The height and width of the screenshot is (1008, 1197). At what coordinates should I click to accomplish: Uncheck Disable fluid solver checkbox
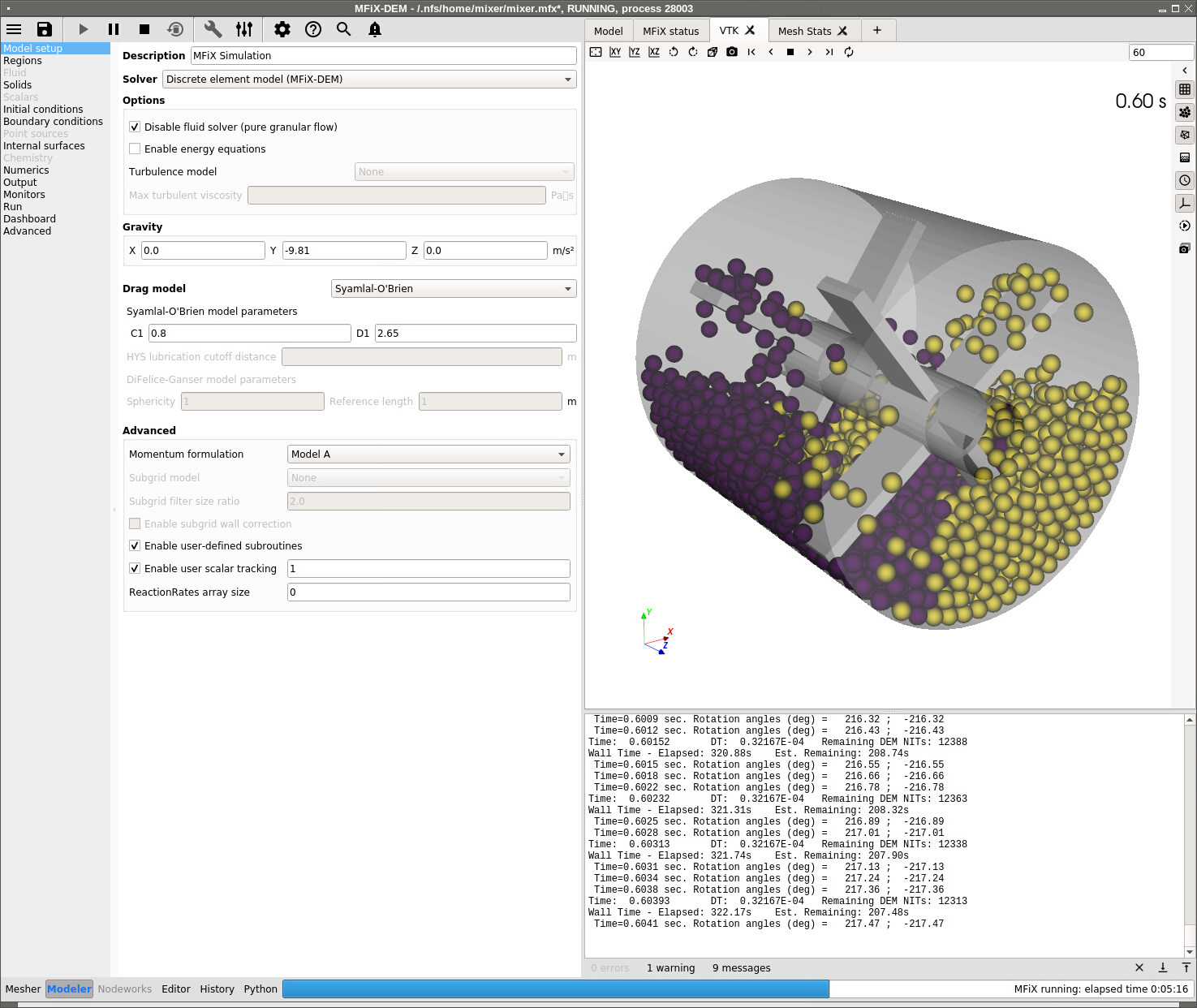click(x=135, y=127)
